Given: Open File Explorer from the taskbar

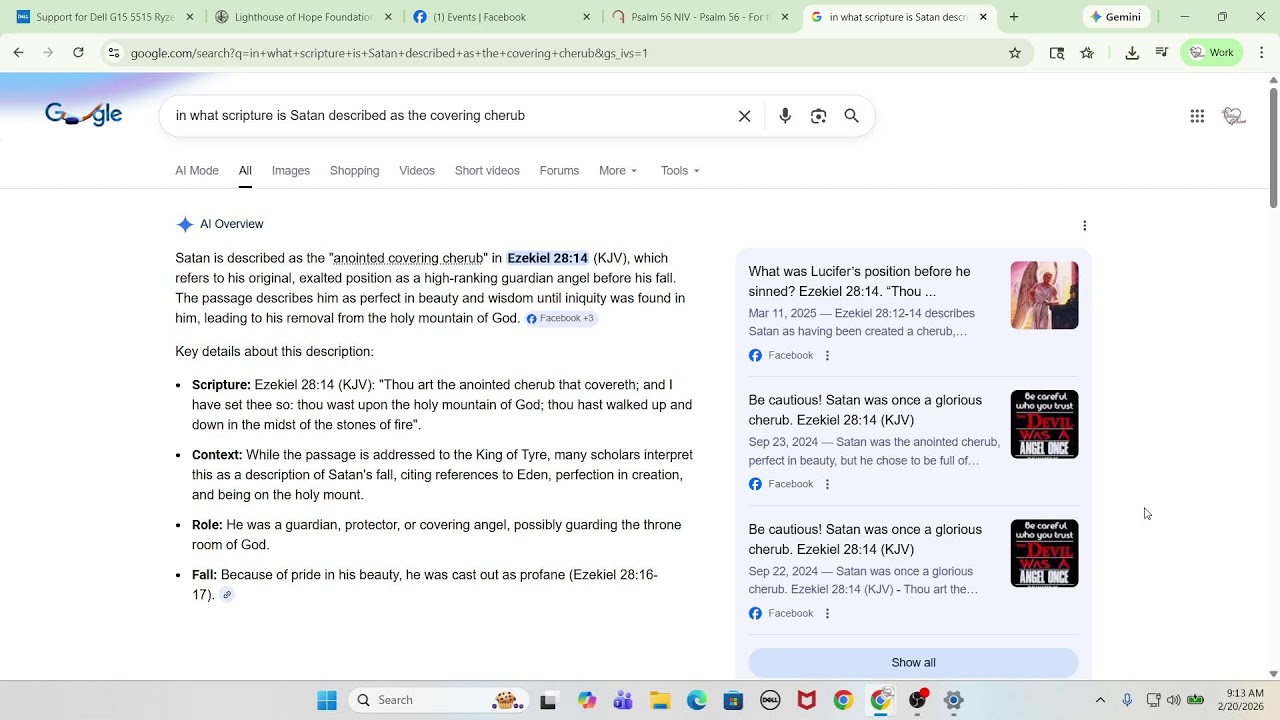Looking at the screenshot, I should 660,700.
